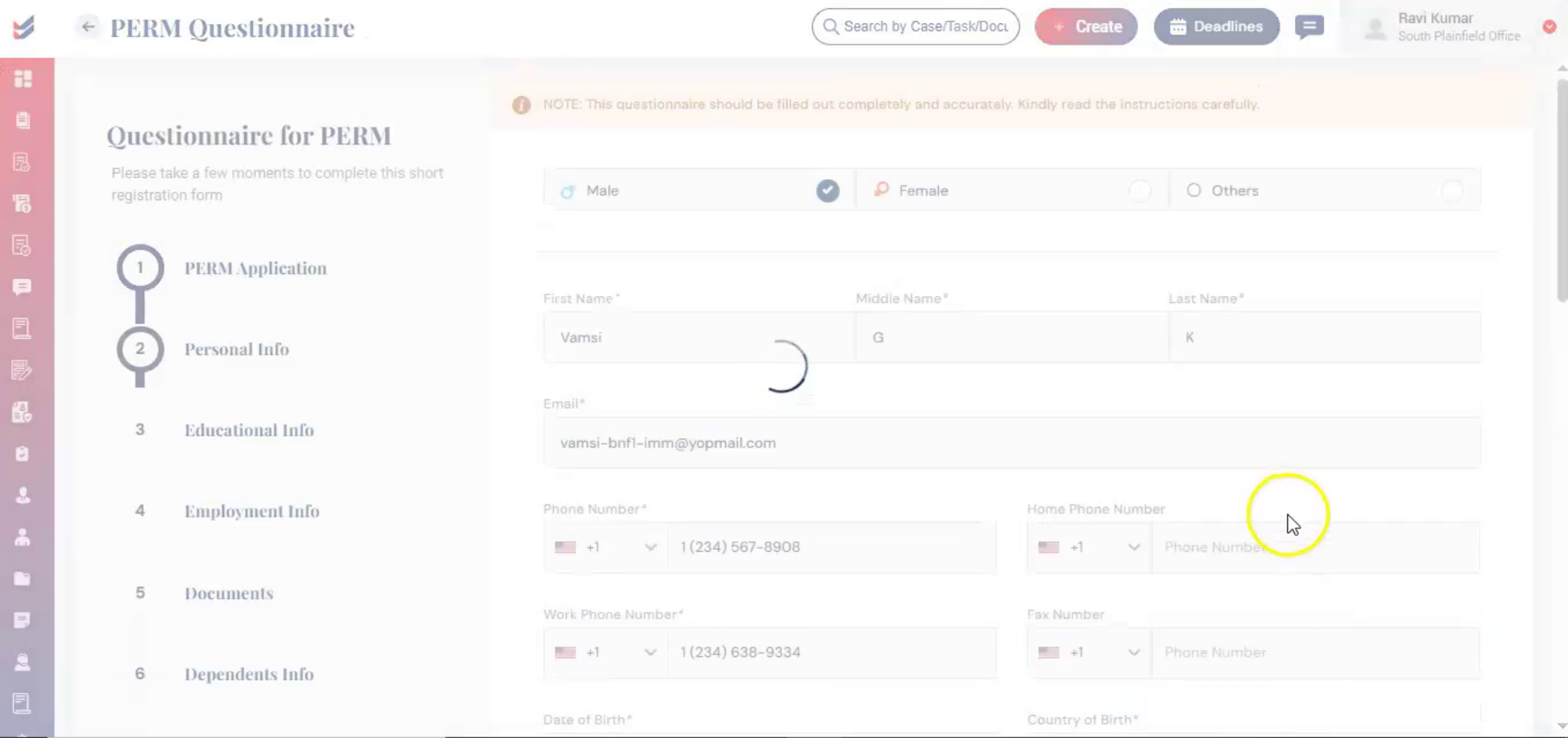Click the receipt icon above the pencil-edit icon

[x=22, y=328]
